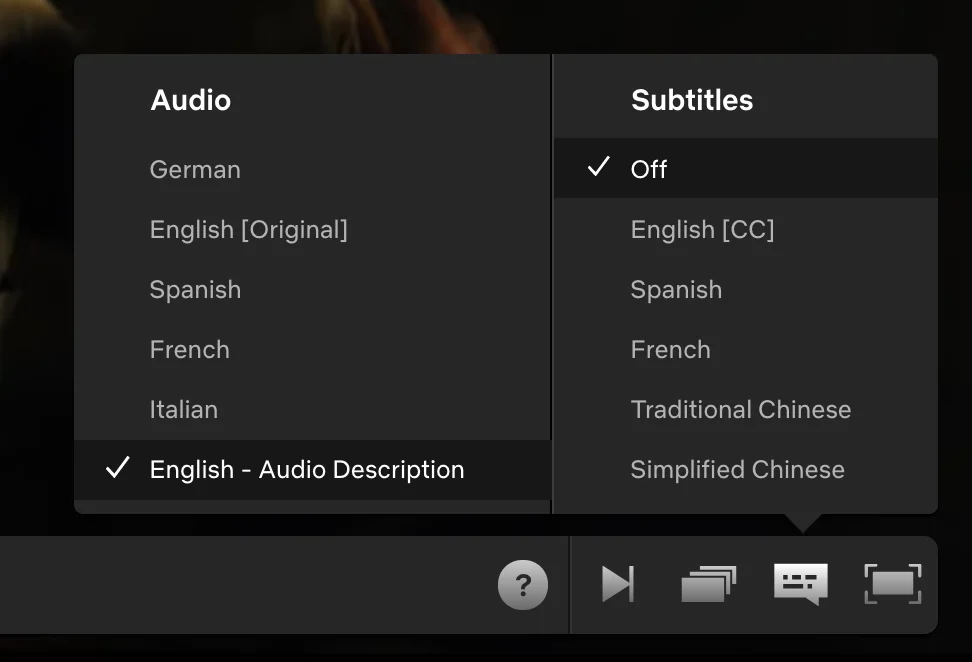The width and height of the screenshot is (972, 662).
Task: Select German audio track
Action: point(195,170)
